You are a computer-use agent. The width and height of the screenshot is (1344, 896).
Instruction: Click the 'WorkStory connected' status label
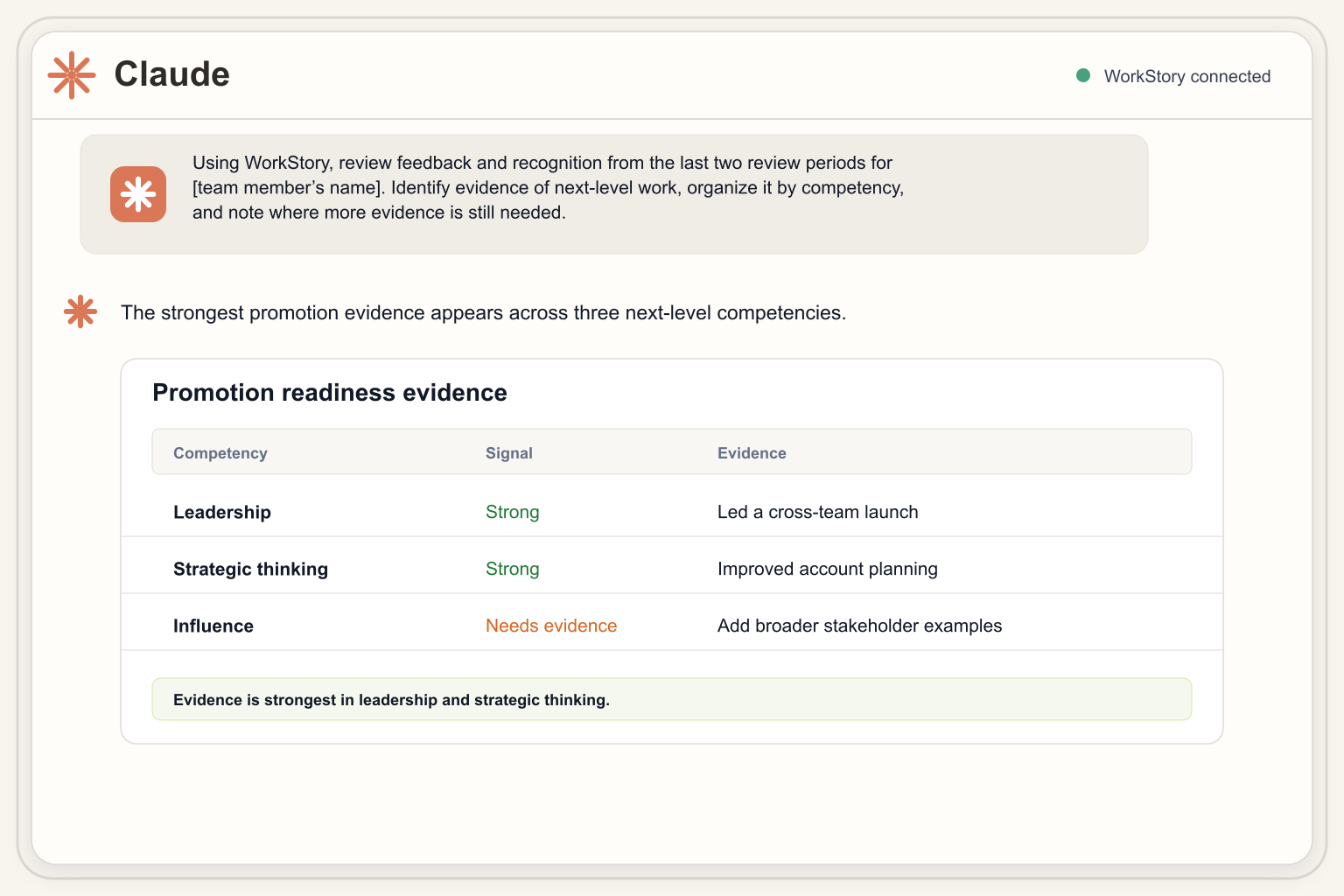click(x=1186, y=76)
